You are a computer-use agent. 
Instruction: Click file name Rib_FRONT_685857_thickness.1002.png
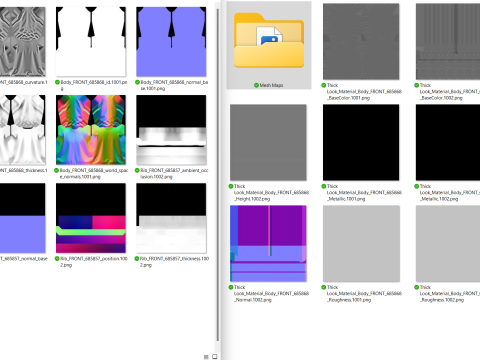(x=174, y=262)
